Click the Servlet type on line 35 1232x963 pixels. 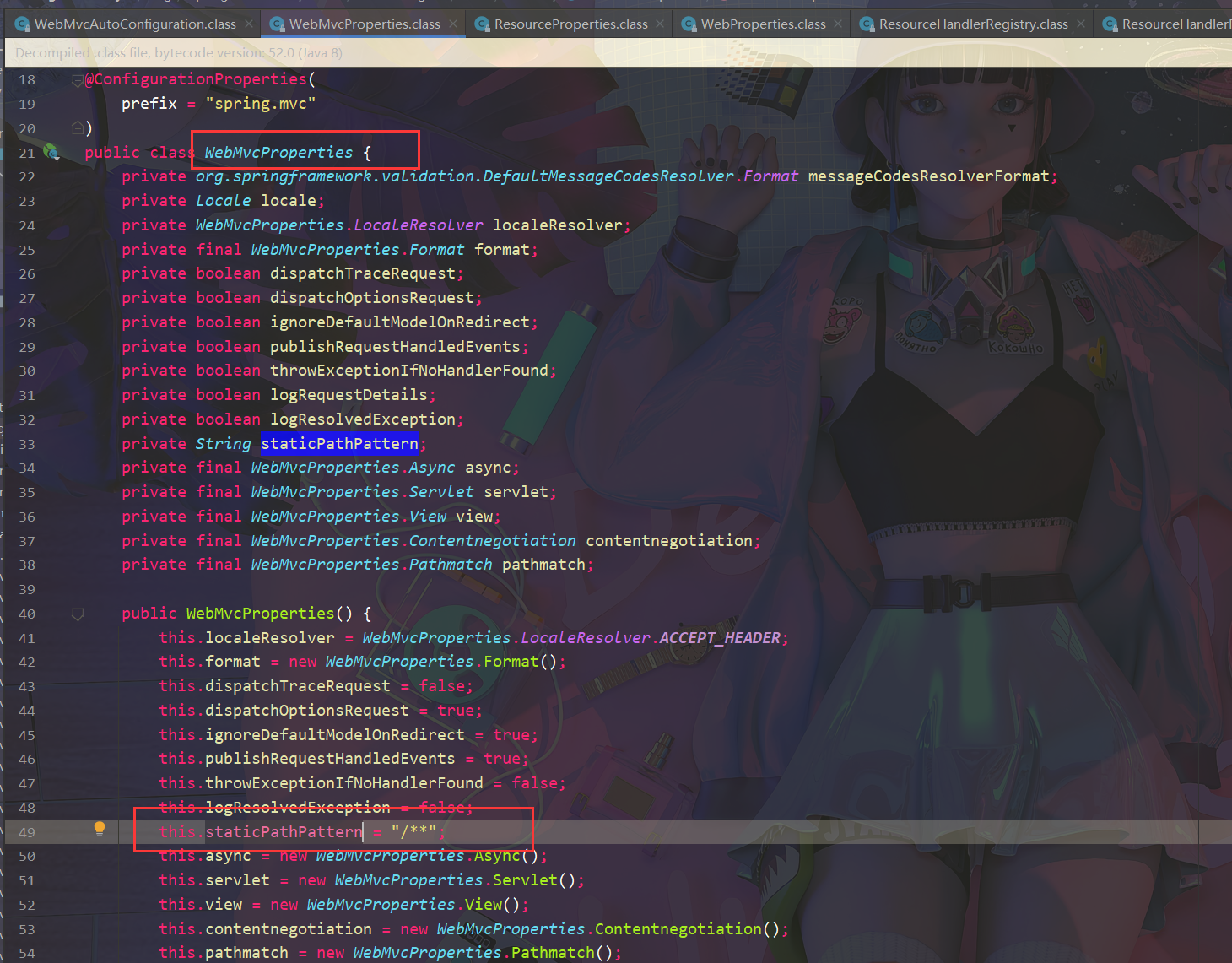click(441, 492)
